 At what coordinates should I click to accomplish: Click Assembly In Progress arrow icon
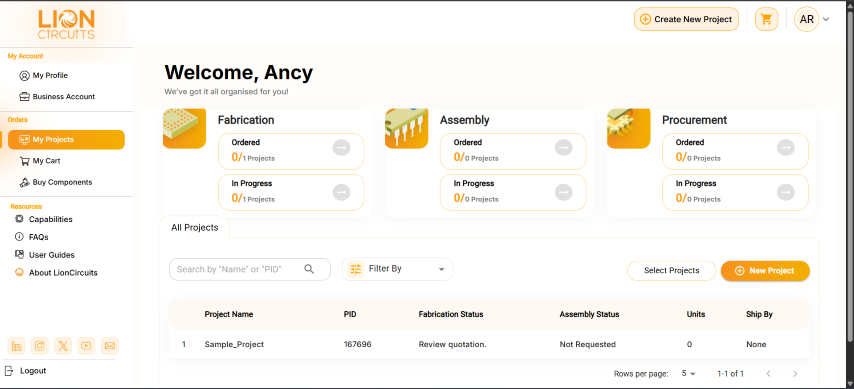coord(564,192)
